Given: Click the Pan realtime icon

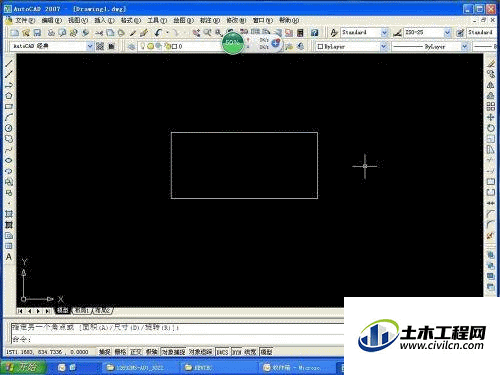Looking at the screenshot, I should point(196,33).
